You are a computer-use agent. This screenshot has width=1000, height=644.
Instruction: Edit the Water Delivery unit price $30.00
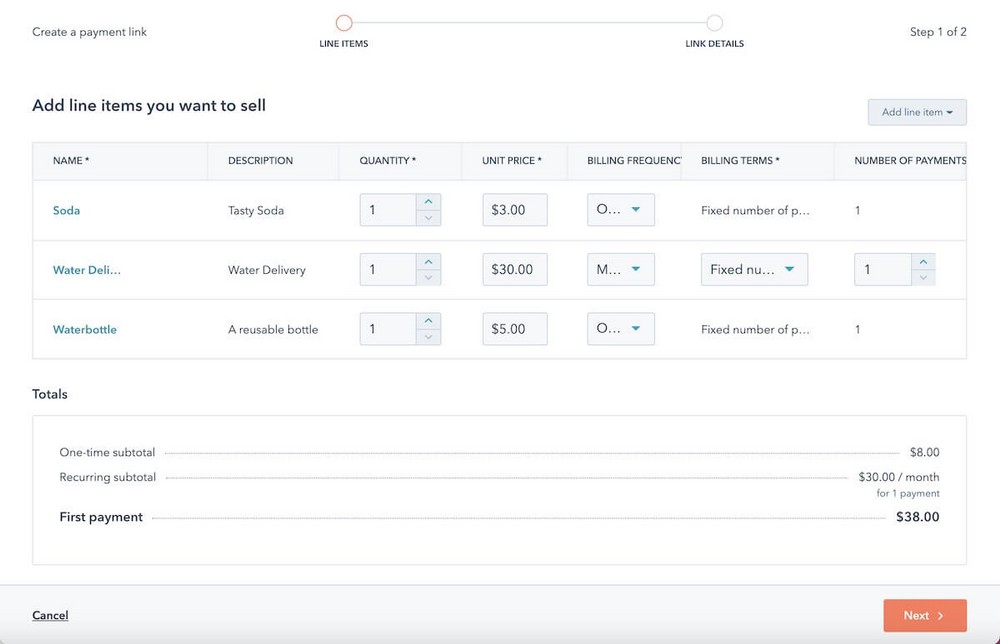tap(515, 270)
